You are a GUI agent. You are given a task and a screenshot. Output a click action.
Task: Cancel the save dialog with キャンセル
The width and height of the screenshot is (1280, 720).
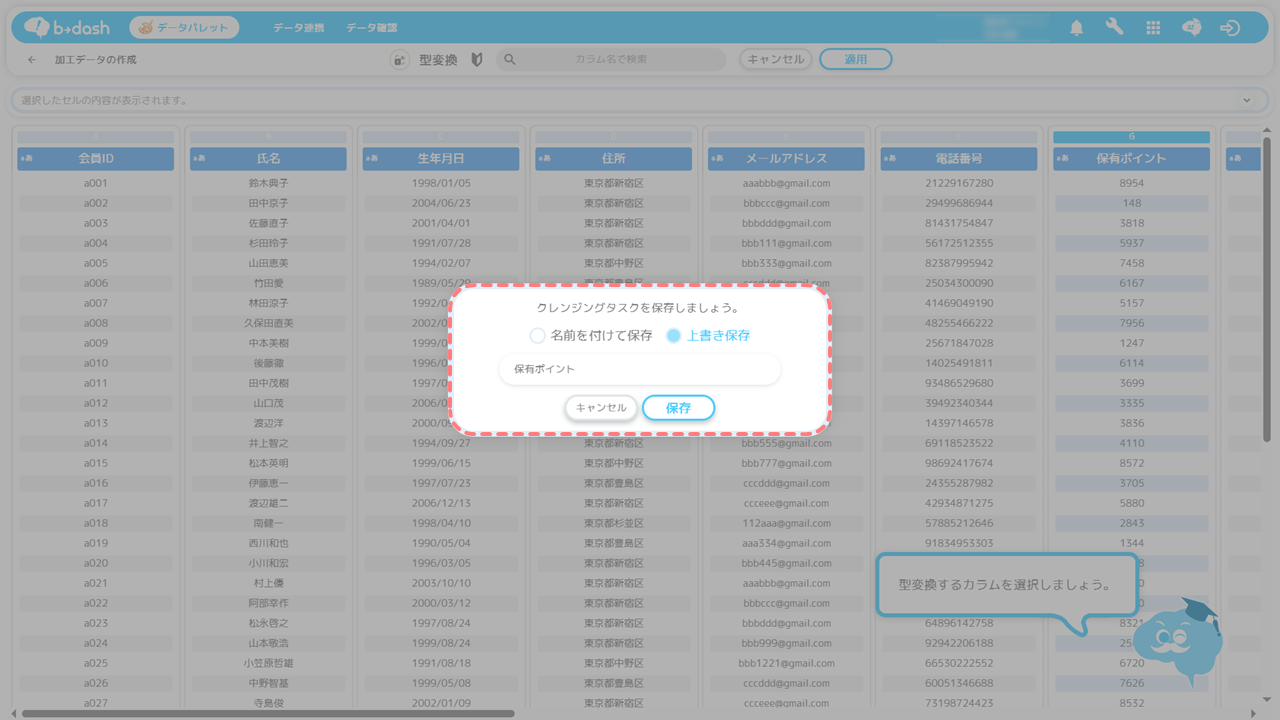[601, 408]
